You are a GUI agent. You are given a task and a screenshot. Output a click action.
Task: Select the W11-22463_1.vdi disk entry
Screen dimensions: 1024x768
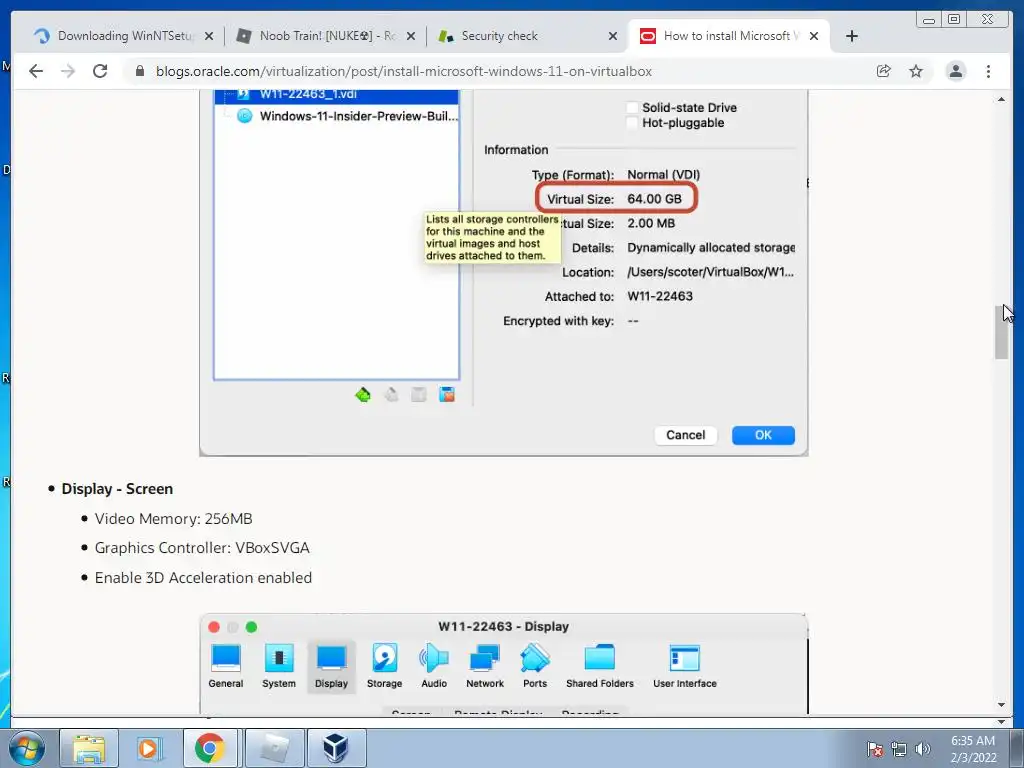click(x=336, y=95)
